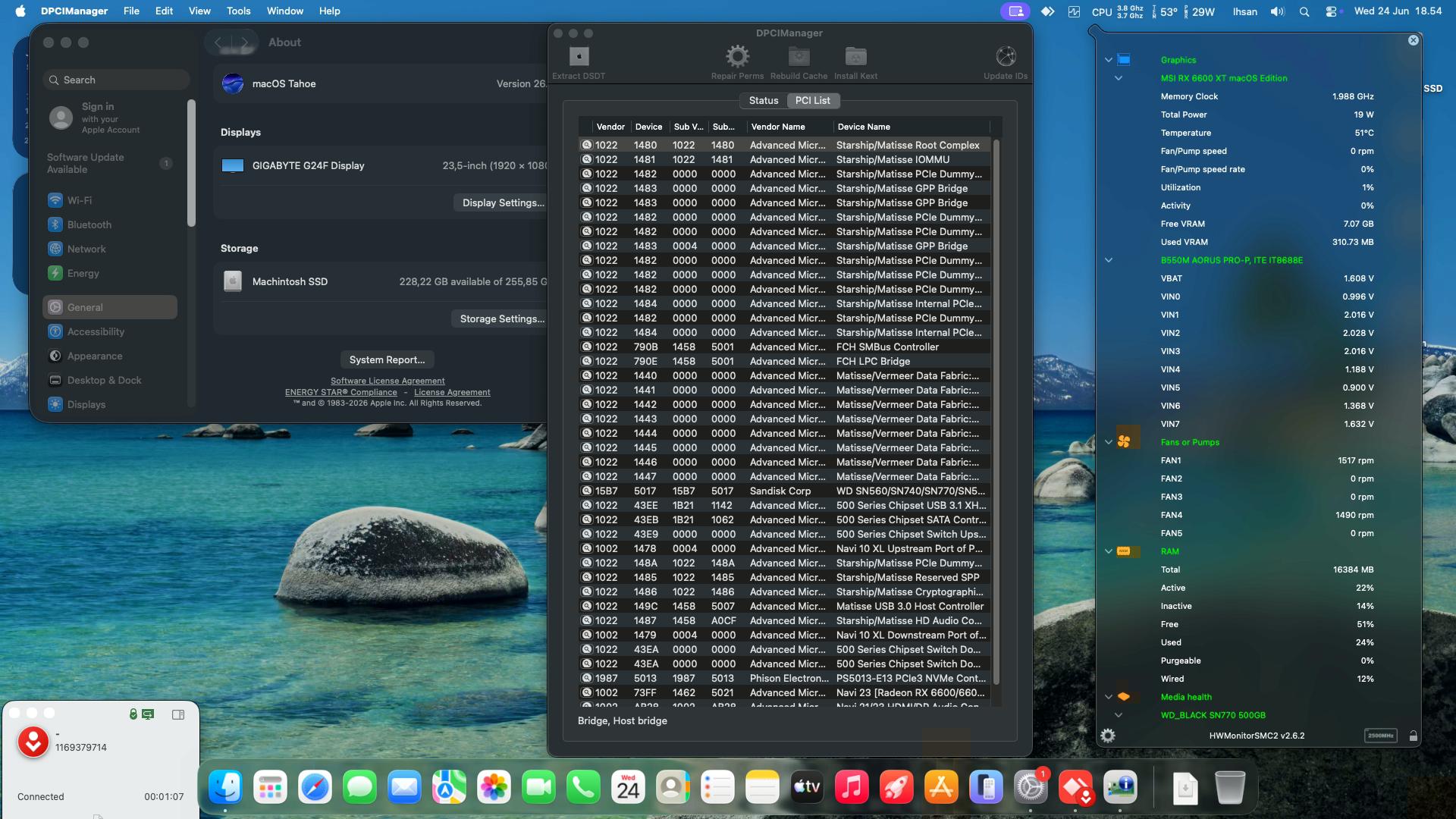Click the lock icon in HWMonitorSMC2

1413,736
